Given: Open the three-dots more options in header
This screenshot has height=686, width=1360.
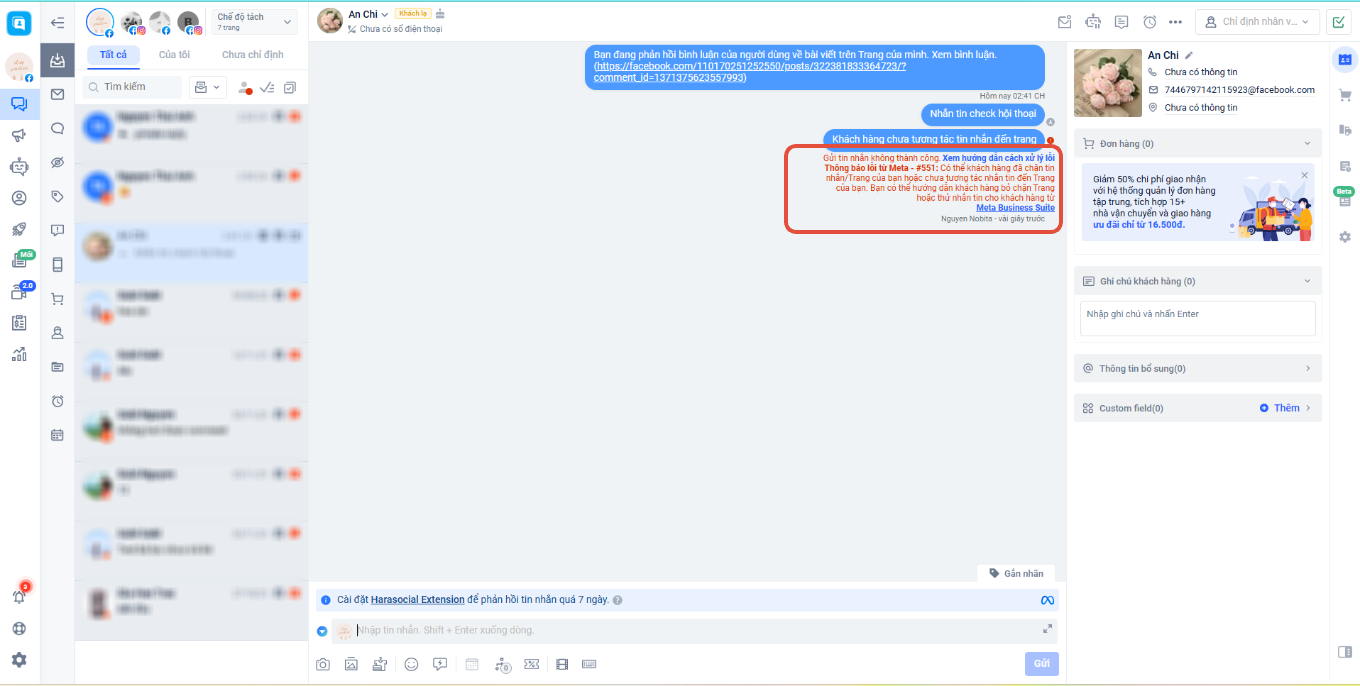Looking at the screenshot, I should click(x=1175, y=21).
